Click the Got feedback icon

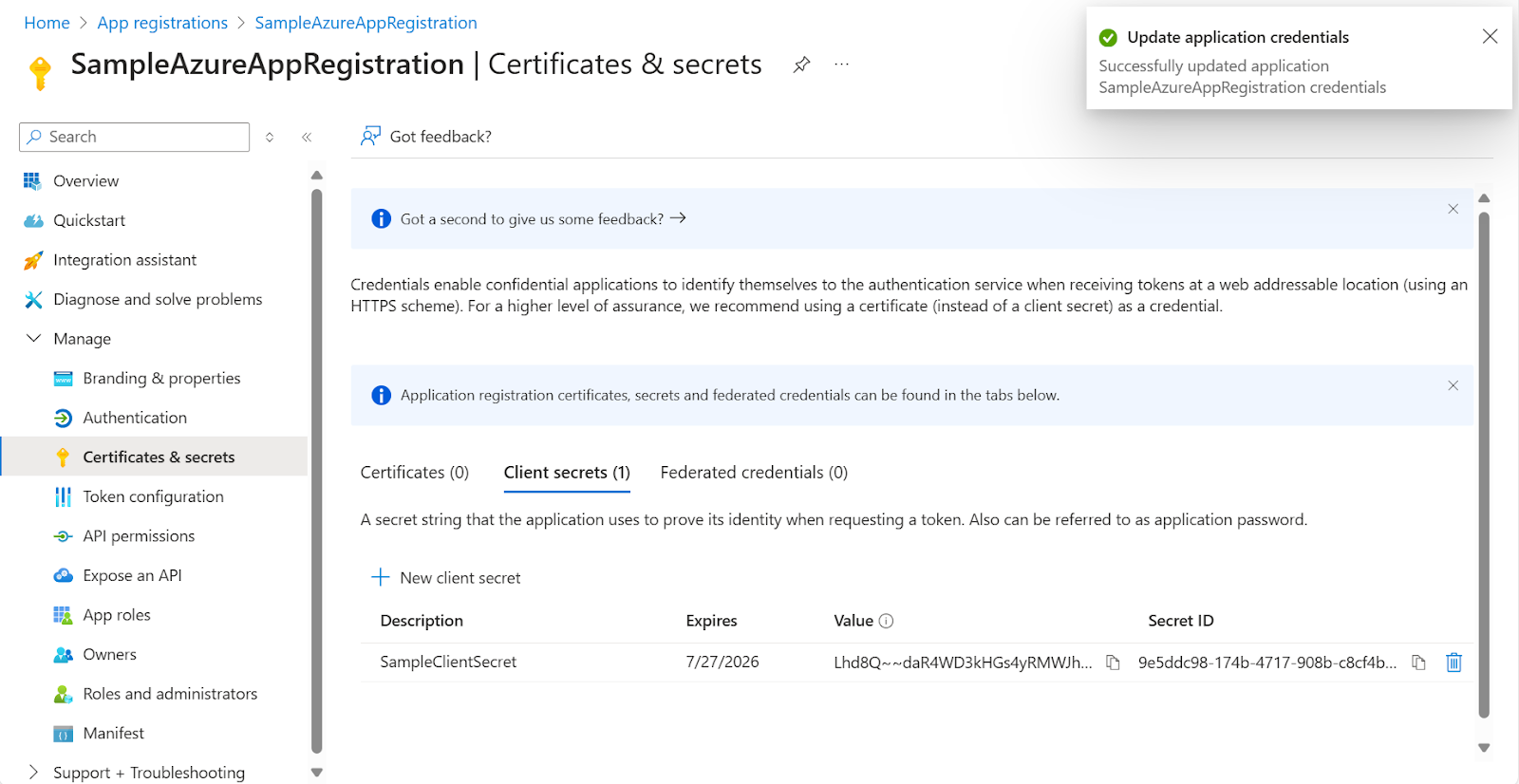[x=370, y=137]
